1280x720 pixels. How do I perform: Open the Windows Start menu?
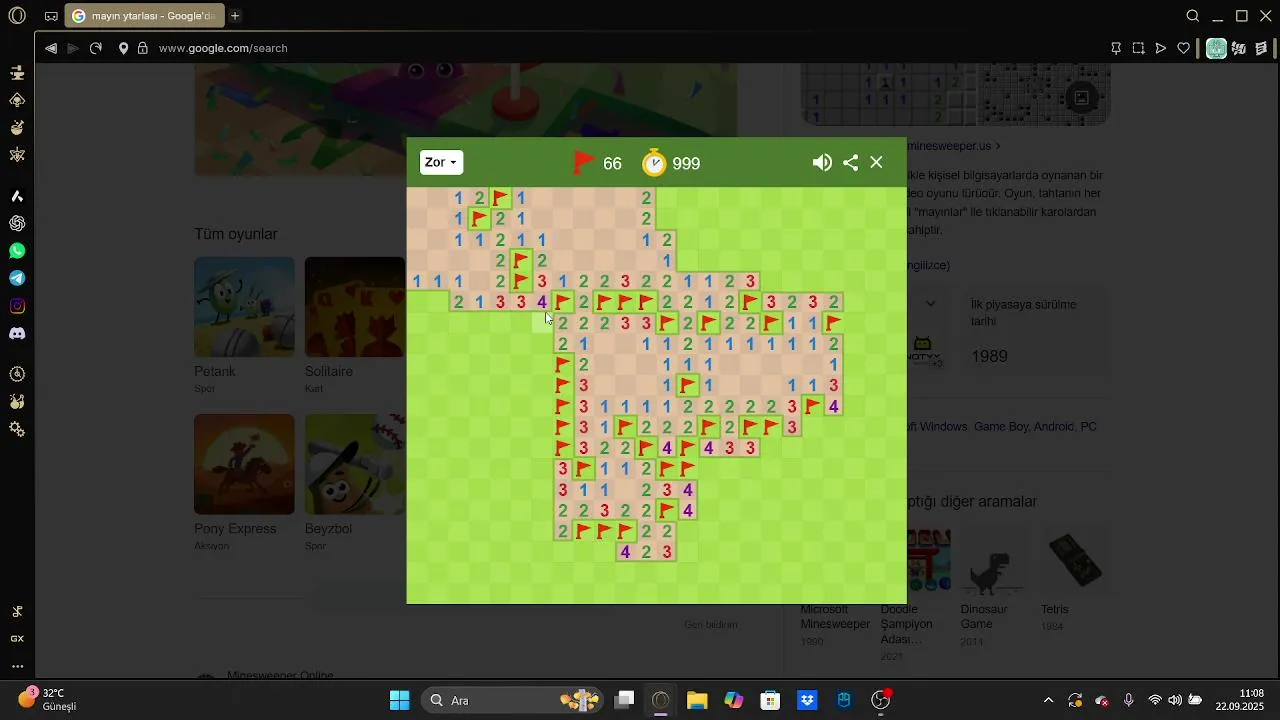[399, 700]
